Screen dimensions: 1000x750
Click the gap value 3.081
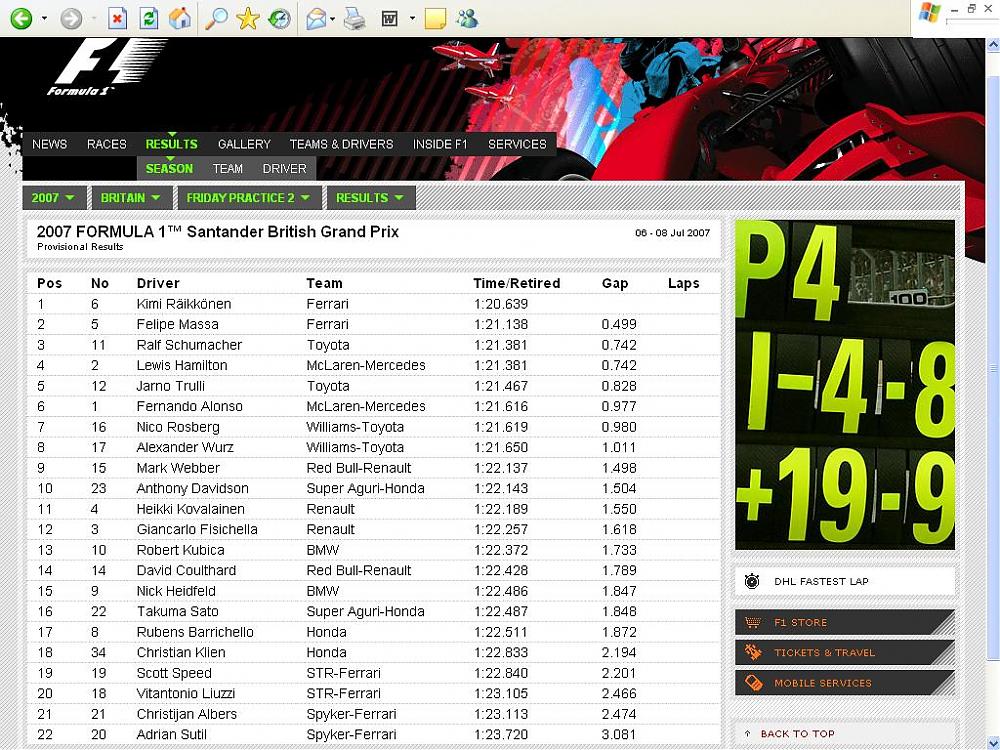point(619,735)
